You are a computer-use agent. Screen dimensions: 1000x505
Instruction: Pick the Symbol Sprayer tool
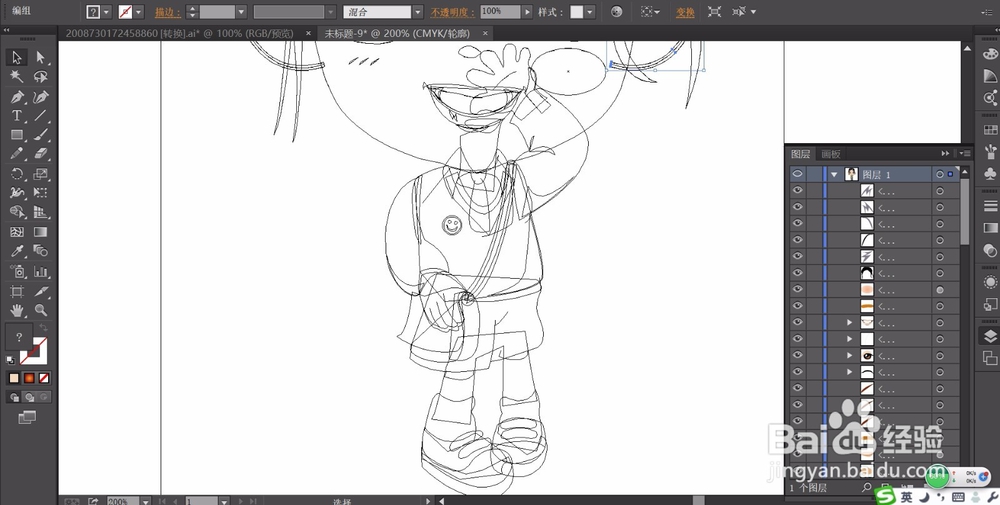tap(17, 272)
